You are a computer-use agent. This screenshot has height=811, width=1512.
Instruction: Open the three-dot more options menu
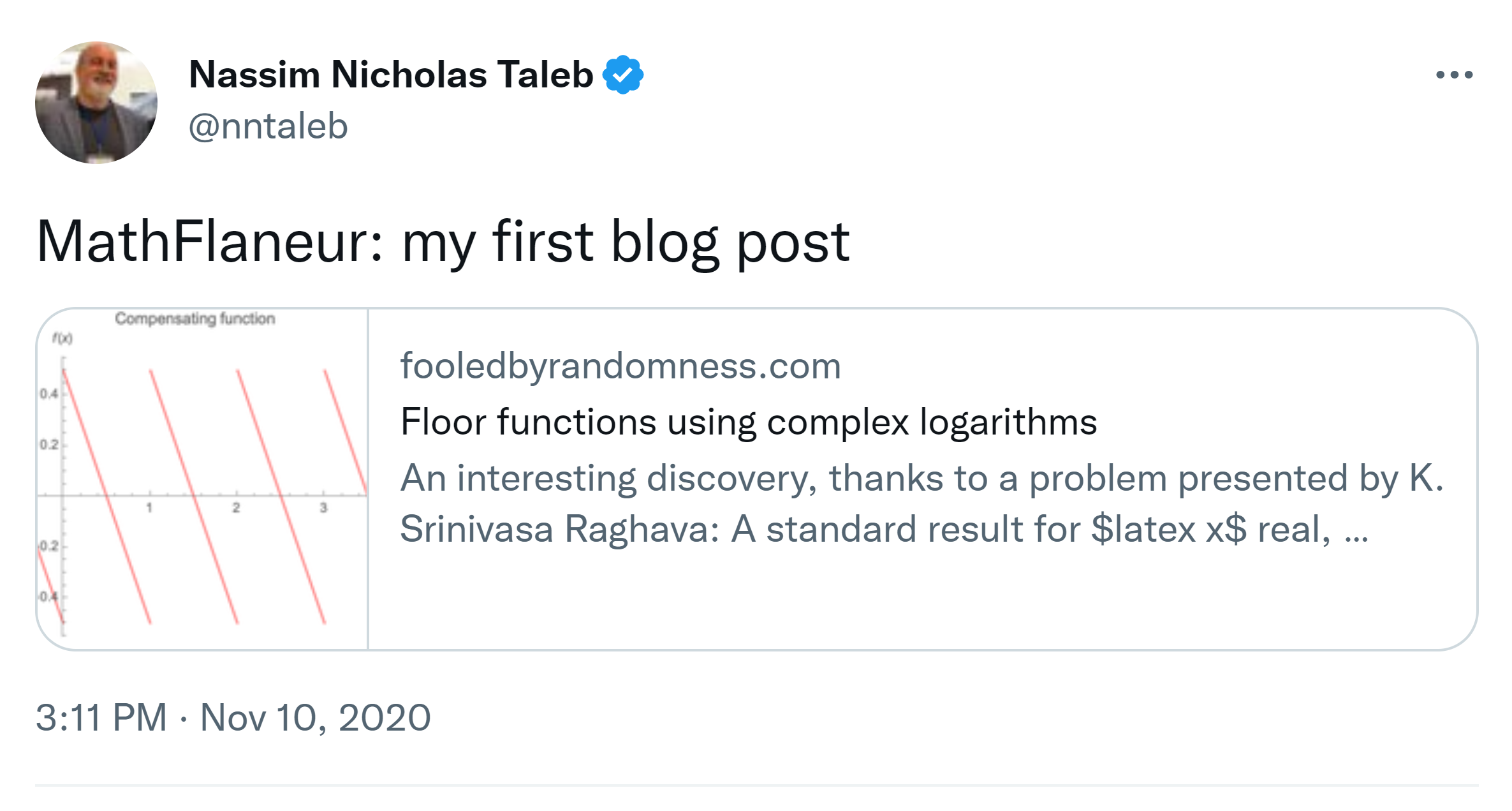1454,75
